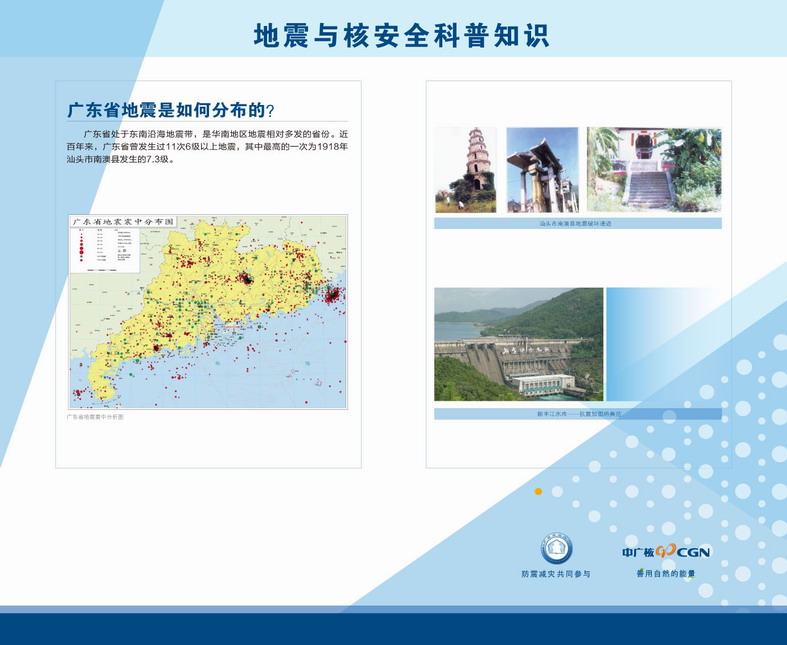Click the main title 地震与核安全科普知识

401,36
